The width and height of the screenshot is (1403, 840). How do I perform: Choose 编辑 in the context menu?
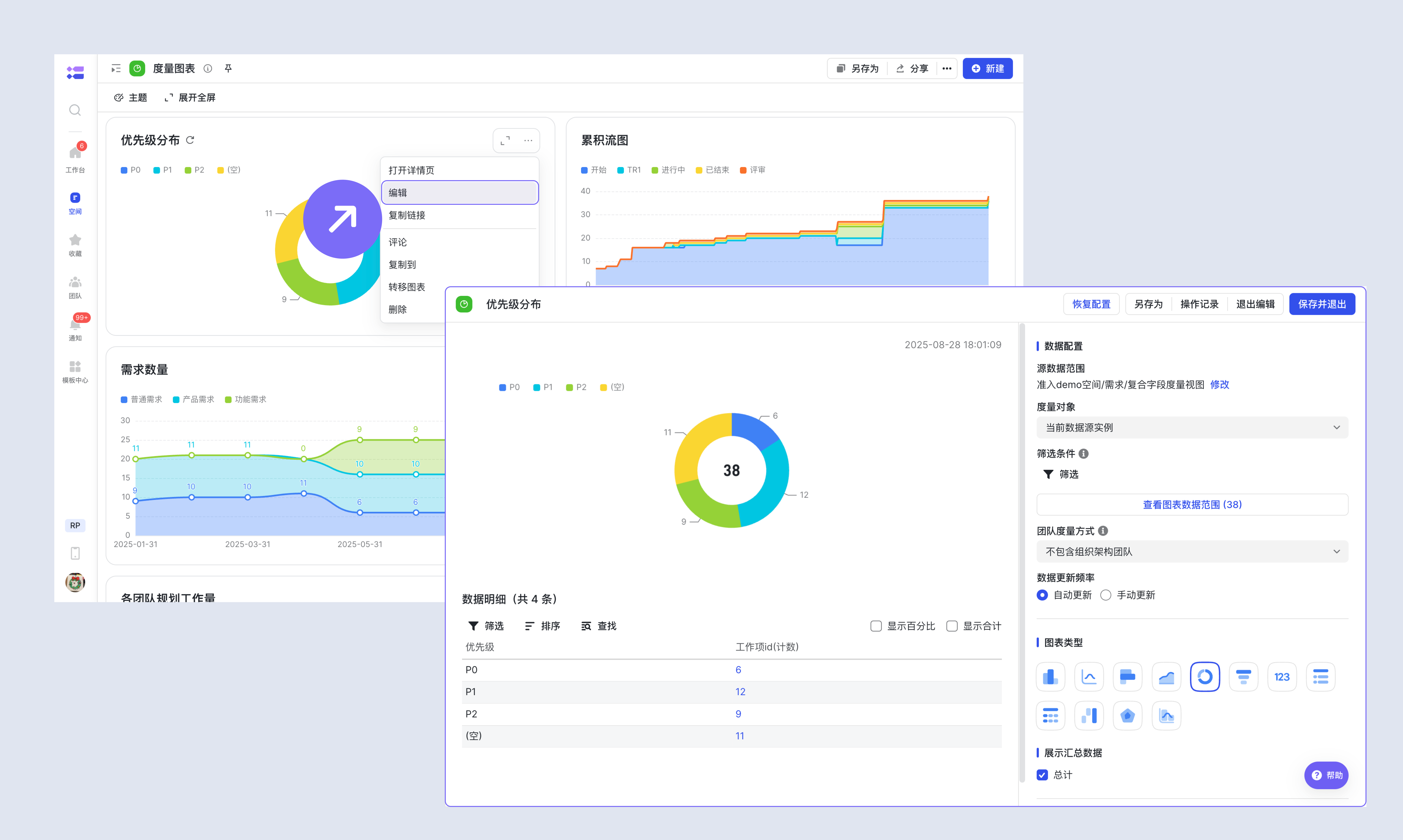460,192
